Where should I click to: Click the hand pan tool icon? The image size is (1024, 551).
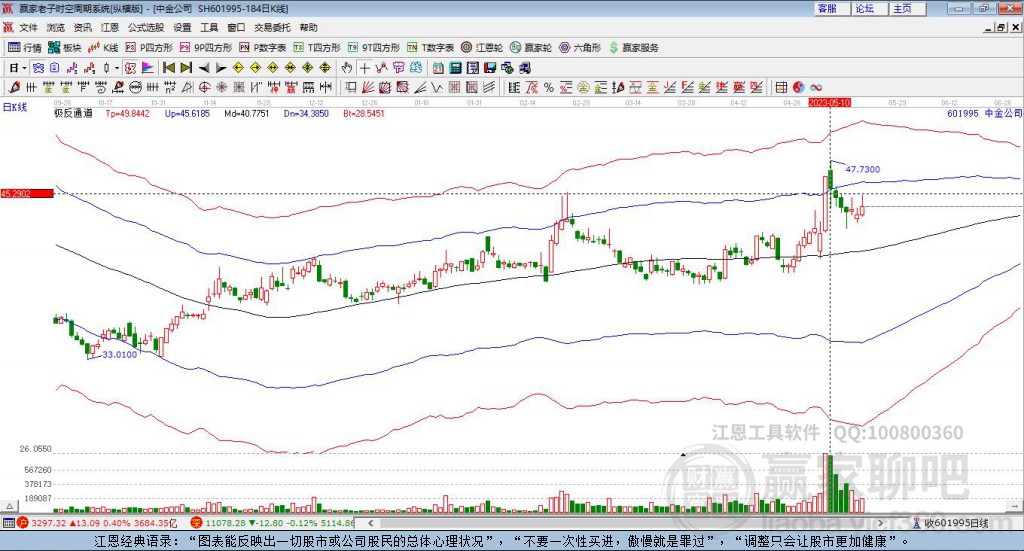[347, 68]
